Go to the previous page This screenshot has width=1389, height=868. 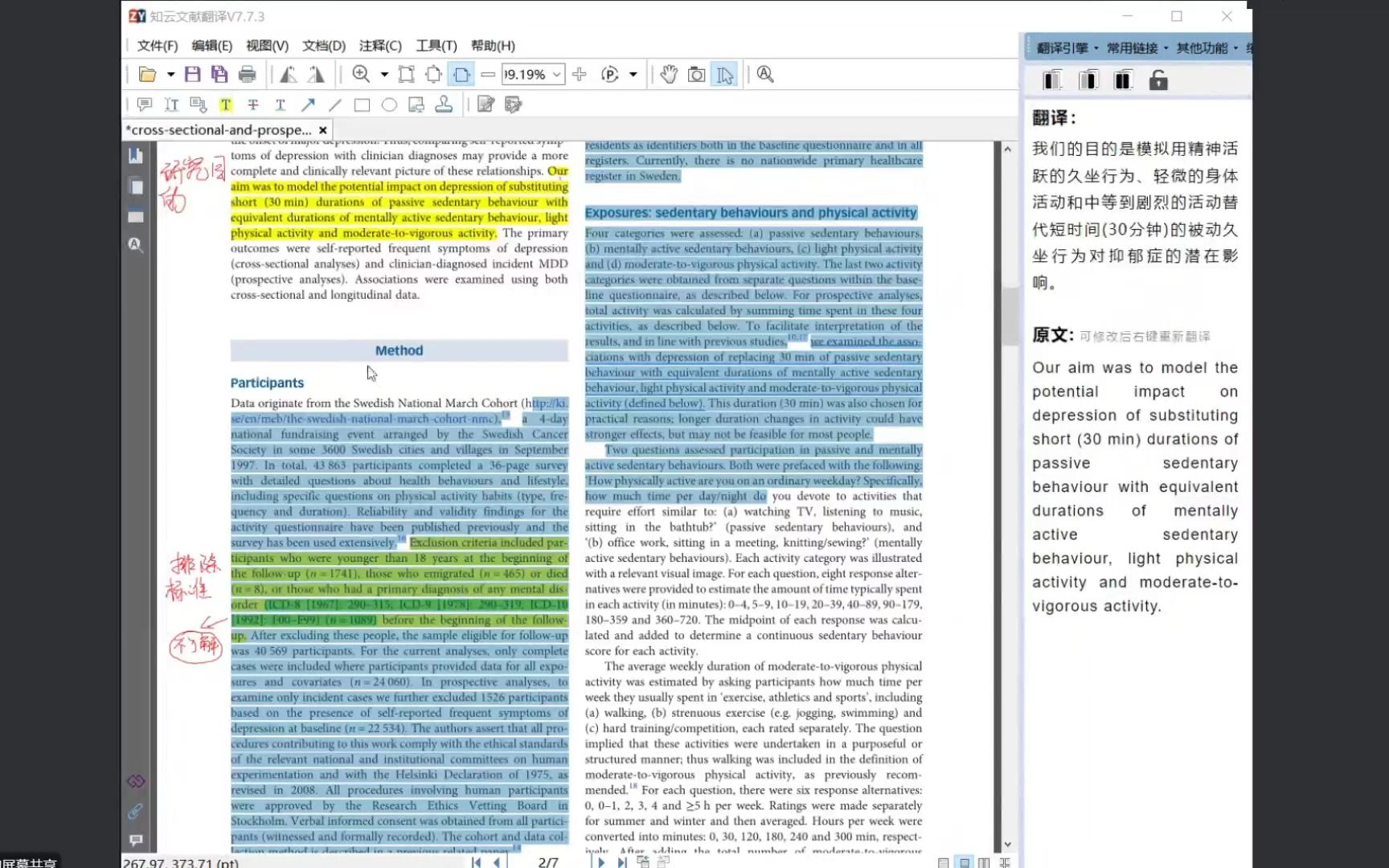[x=496, y=862]
